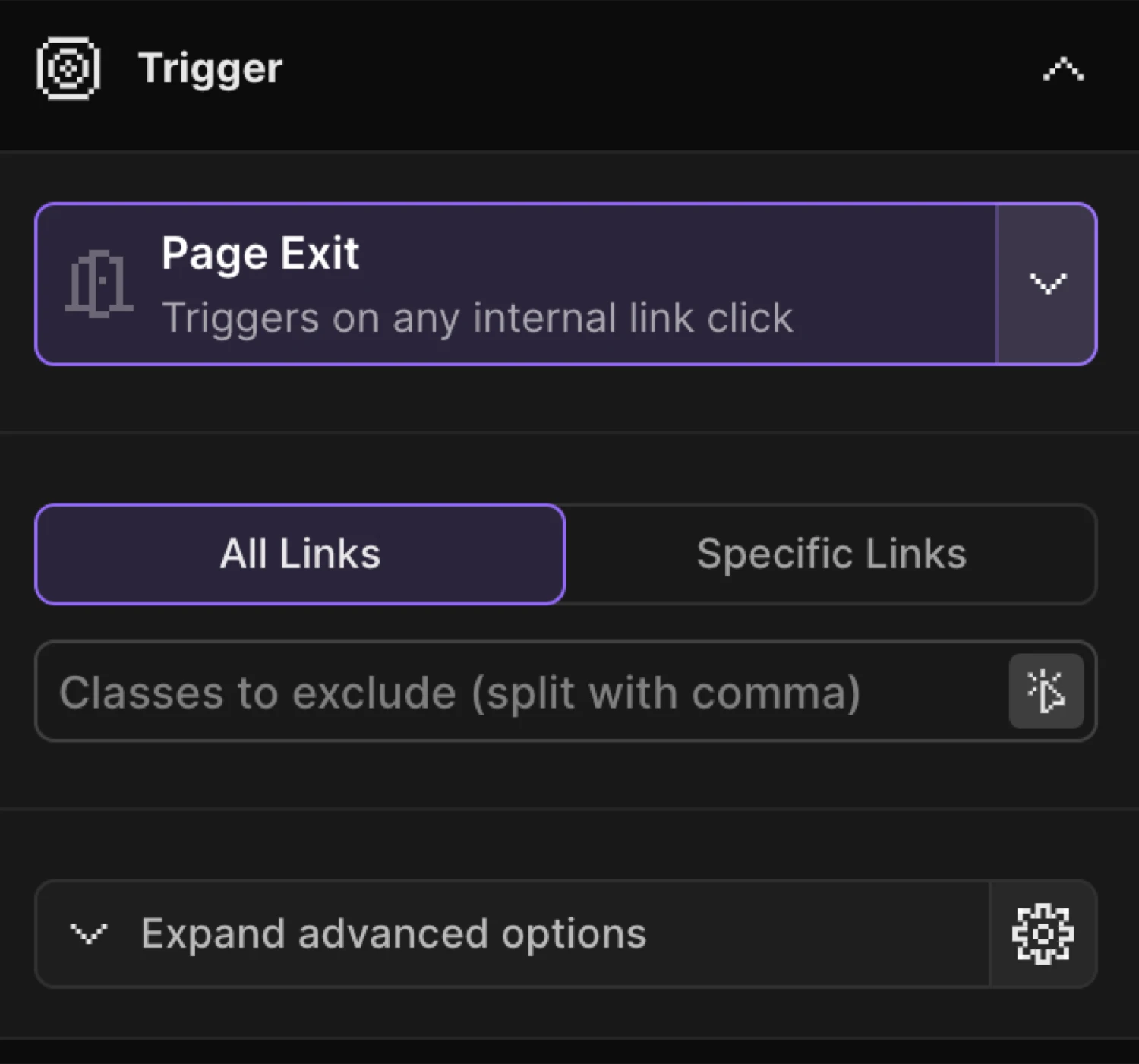1139x1064 pixels.
Task: Click the pixelated gear beside advanced options
Action: point(1043,934)
